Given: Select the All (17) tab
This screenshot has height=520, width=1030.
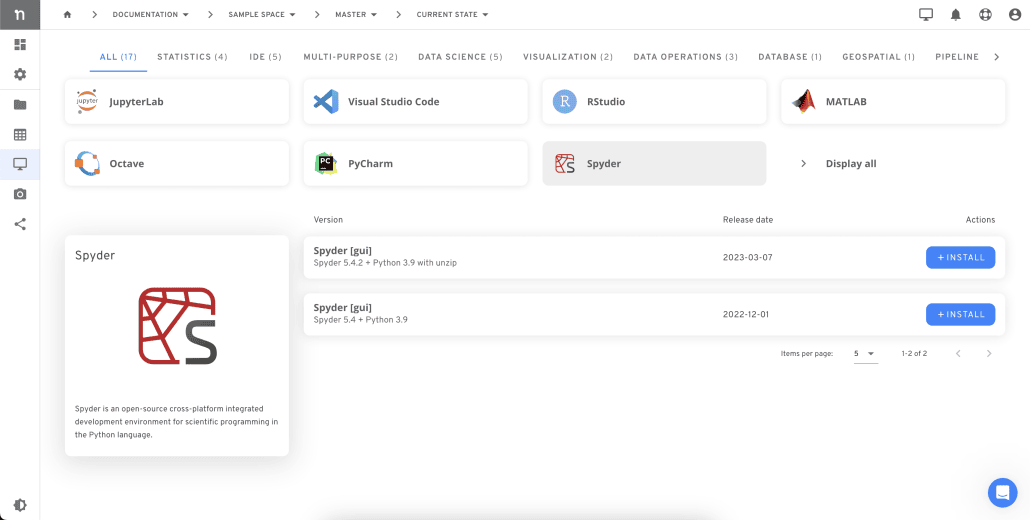Looking at the screenshot, I should pos(118,57).
